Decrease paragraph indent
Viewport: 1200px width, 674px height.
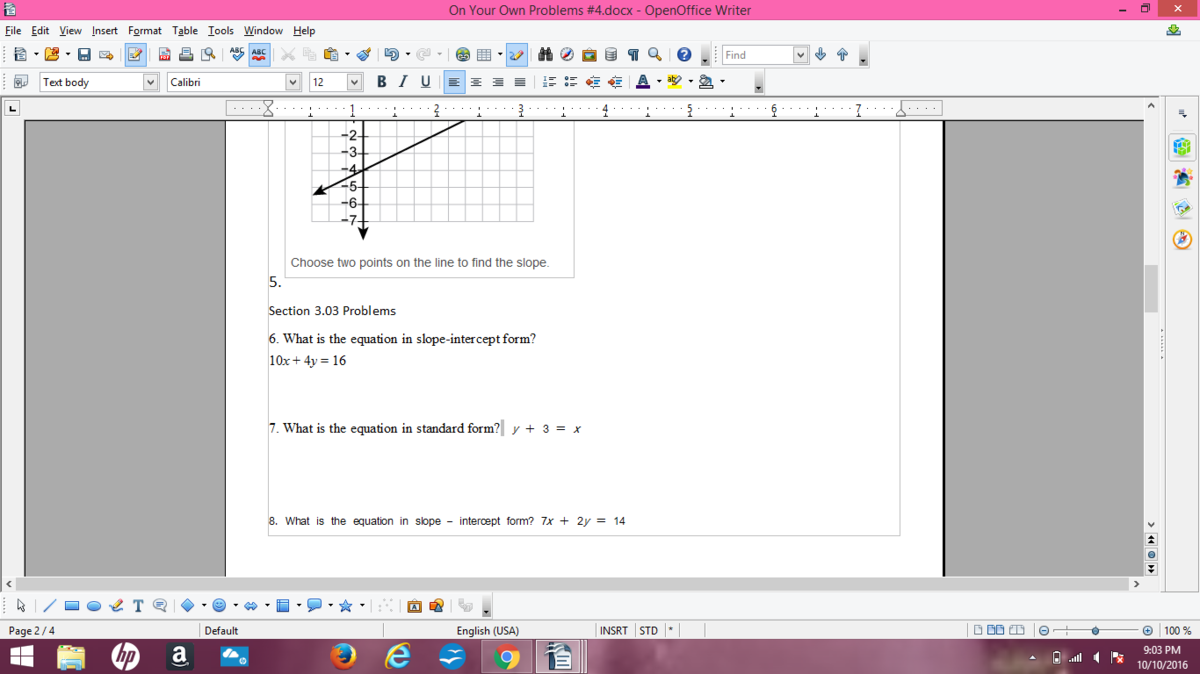click(x=593, y=82)
